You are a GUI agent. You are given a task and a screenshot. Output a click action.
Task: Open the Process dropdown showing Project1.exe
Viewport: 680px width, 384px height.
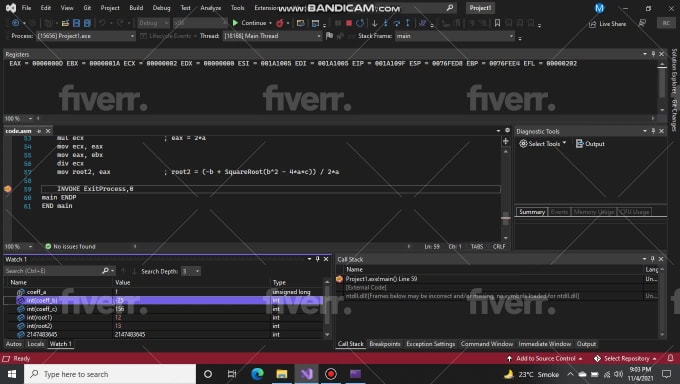coord(86,36)
